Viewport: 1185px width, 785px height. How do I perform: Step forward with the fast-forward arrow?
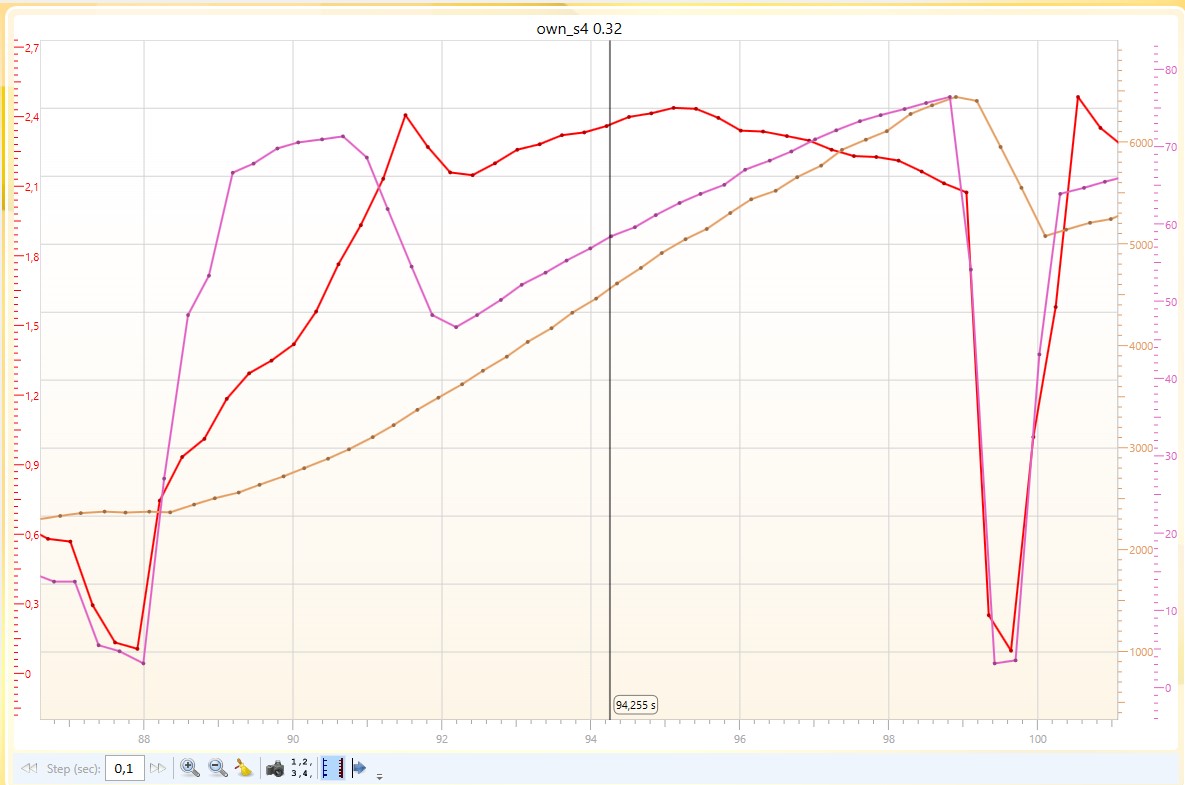[x=158, y=768]
